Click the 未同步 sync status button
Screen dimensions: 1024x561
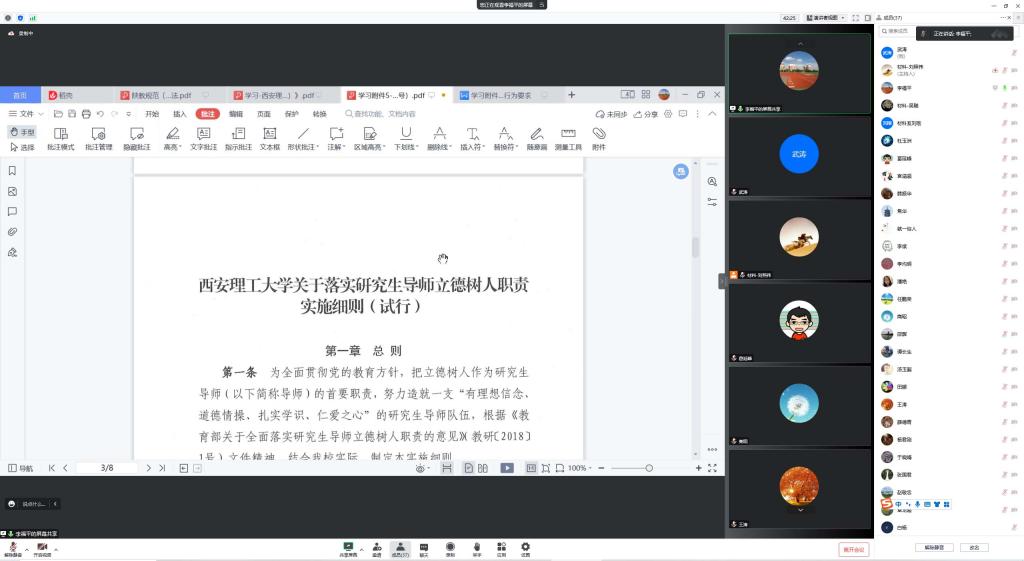click(612, 114)
